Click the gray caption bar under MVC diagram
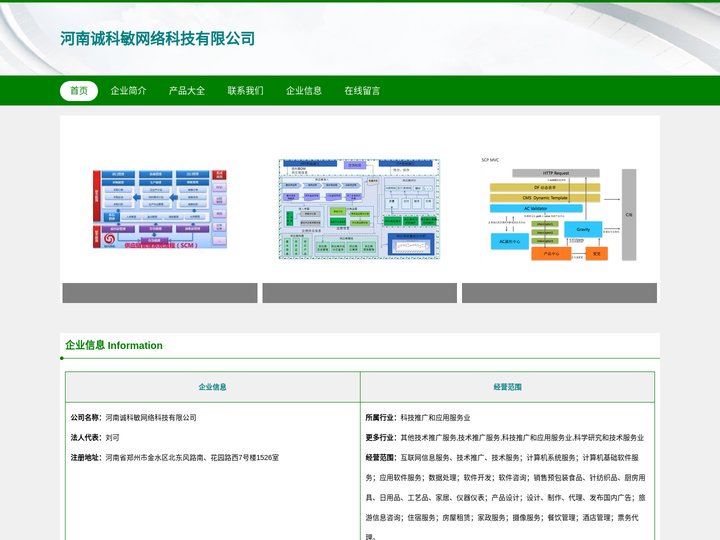Screen dimensions: 720x540 click(x=559, y=293)
